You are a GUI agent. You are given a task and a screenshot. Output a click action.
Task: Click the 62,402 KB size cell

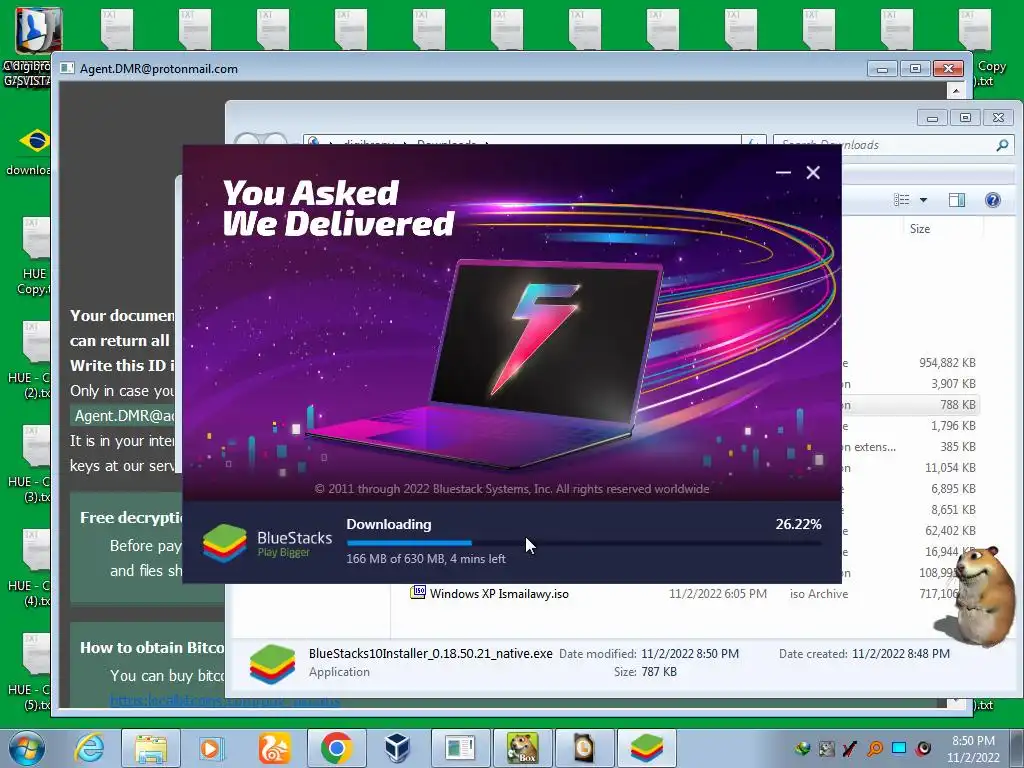click(x=950, y=531)
